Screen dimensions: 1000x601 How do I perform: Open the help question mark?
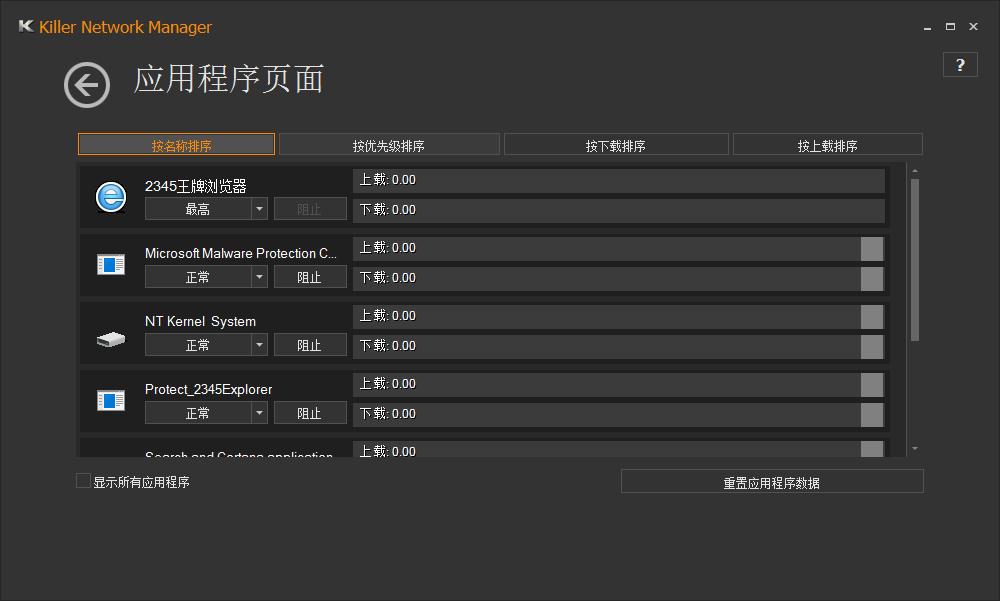[960, 64]
